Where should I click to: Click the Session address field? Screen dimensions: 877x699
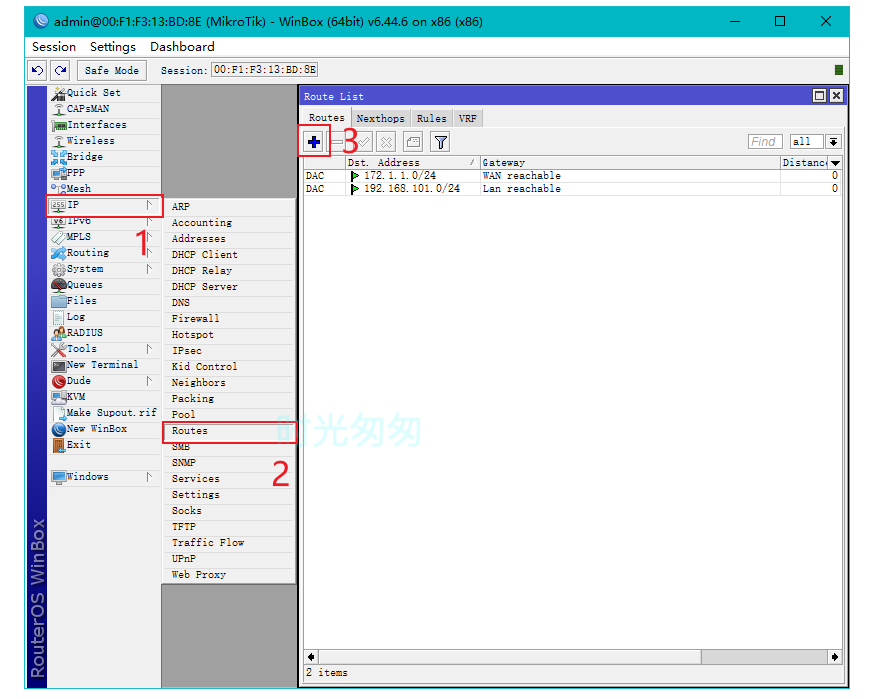[x=265, y=70]
